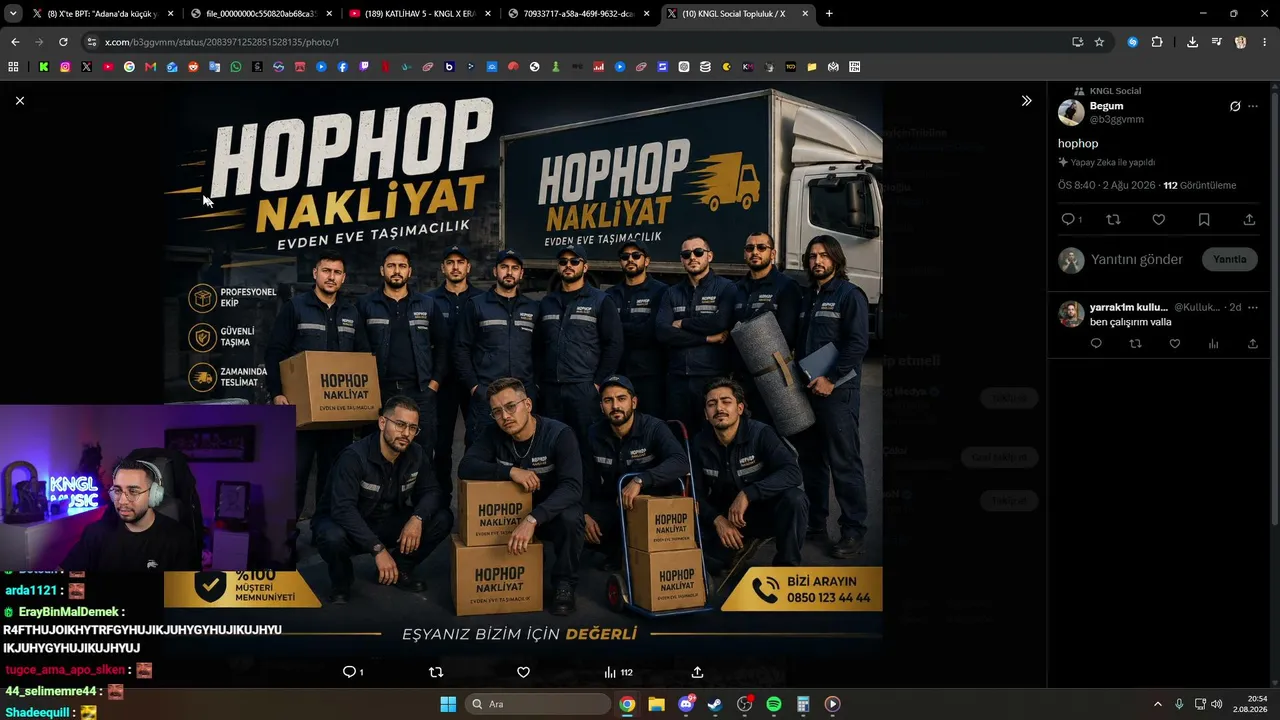Close the KATLİHAV 5 YouTube tab
This screenshot has width=1280, height=720.
(x=487, y=14)
